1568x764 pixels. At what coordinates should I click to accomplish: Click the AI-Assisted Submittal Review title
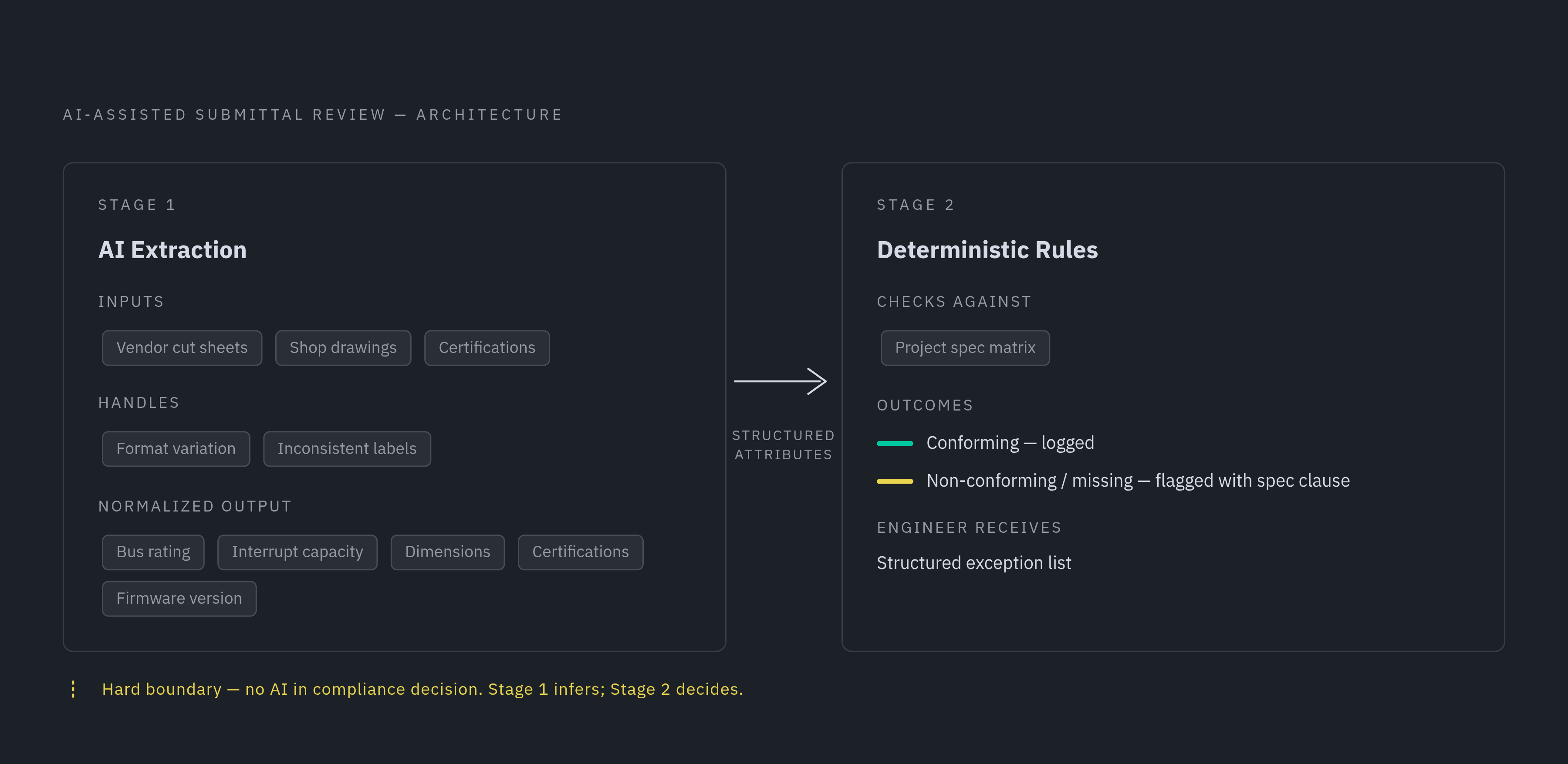[x=313, y=115]
